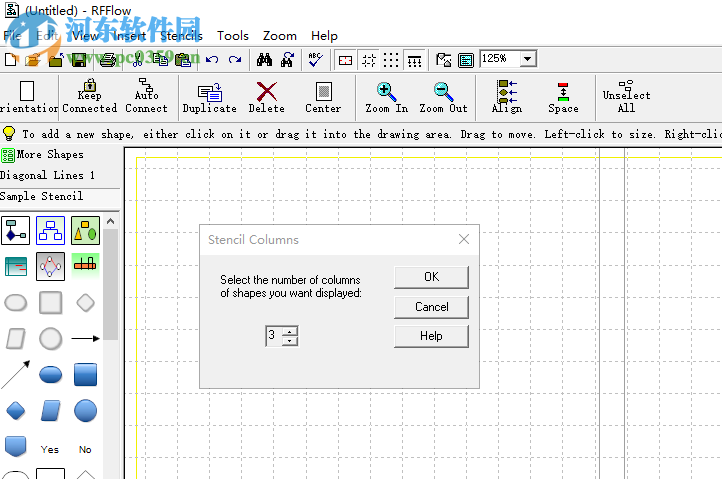Image resolution: width=722 pixels, height=479 pixels.
Task: Select the gray oval shape
Action: point(16,303)
